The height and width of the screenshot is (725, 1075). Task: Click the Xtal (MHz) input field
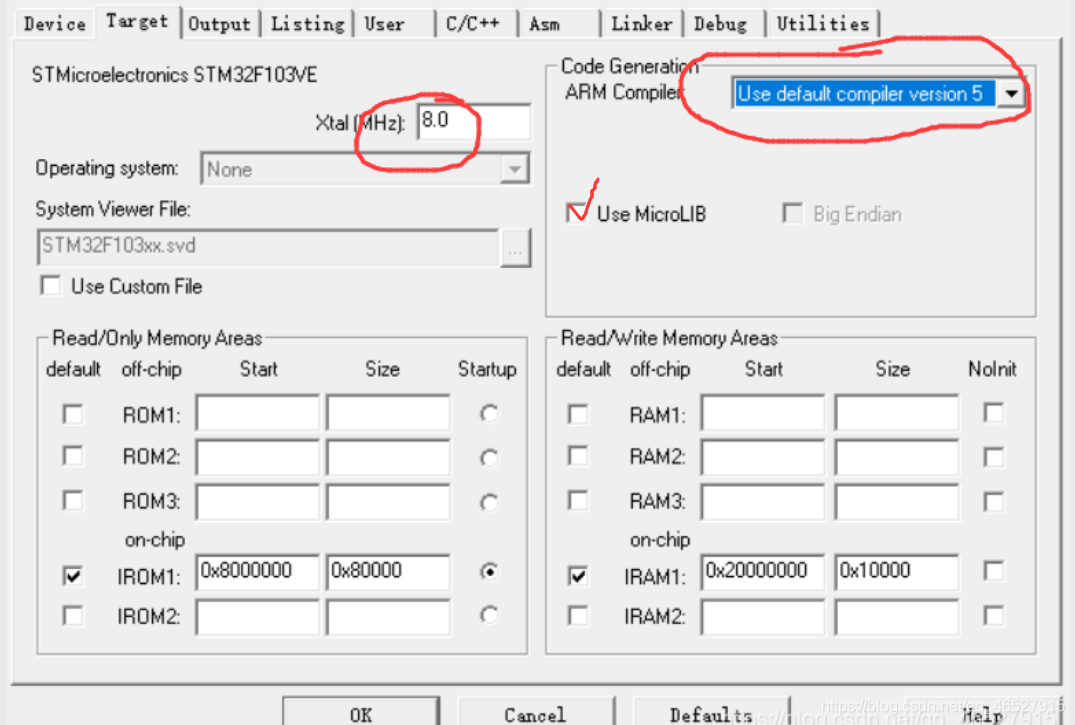473,121
